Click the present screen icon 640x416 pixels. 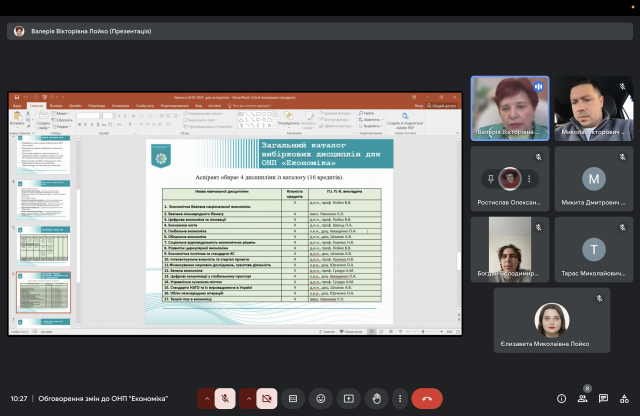tap(349, 398)
